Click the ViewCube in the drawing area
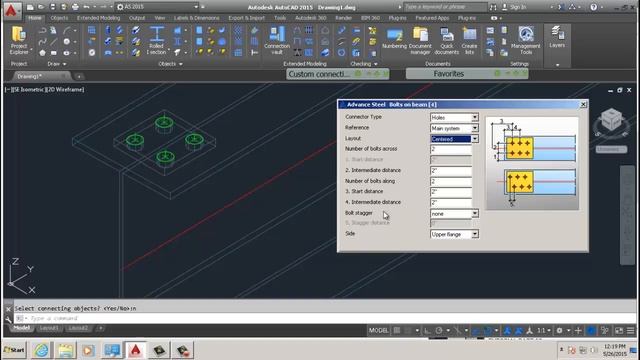Viewport: 640px width, 360px height. pos(611,121)
